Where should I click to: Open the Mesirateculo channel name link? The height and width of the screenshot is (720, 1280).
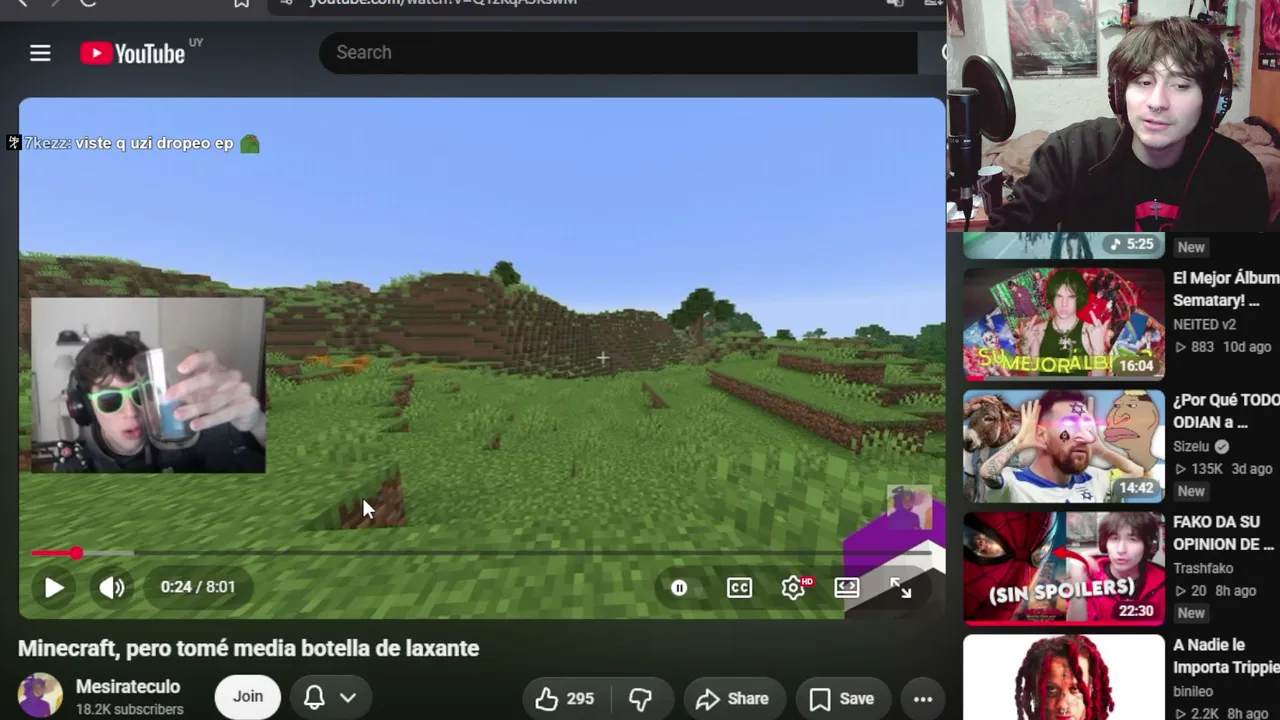pos(128,687)
